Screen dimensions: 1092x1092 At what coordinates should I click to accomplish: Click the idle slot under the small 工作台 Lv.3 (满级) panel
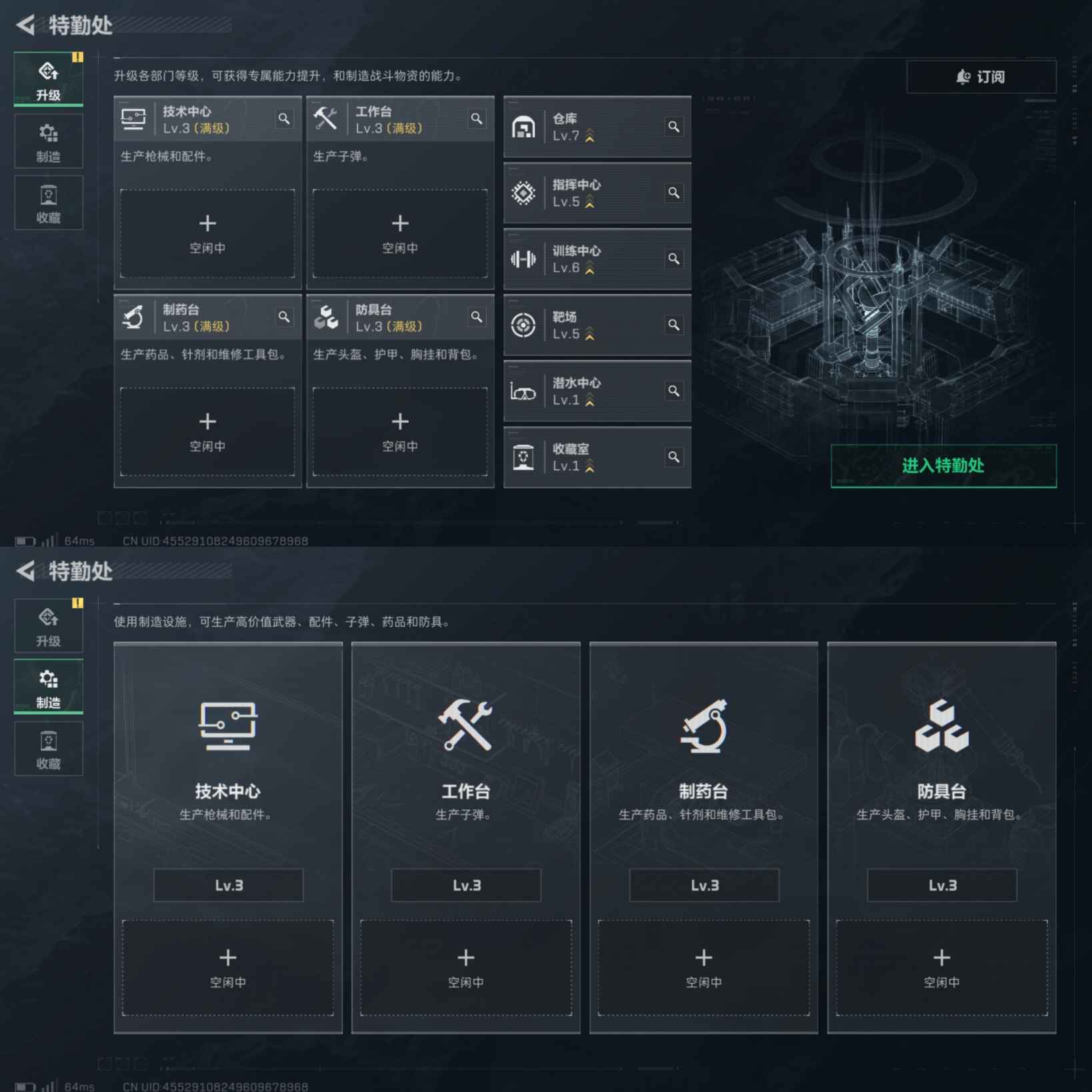(x=399, y=233)
